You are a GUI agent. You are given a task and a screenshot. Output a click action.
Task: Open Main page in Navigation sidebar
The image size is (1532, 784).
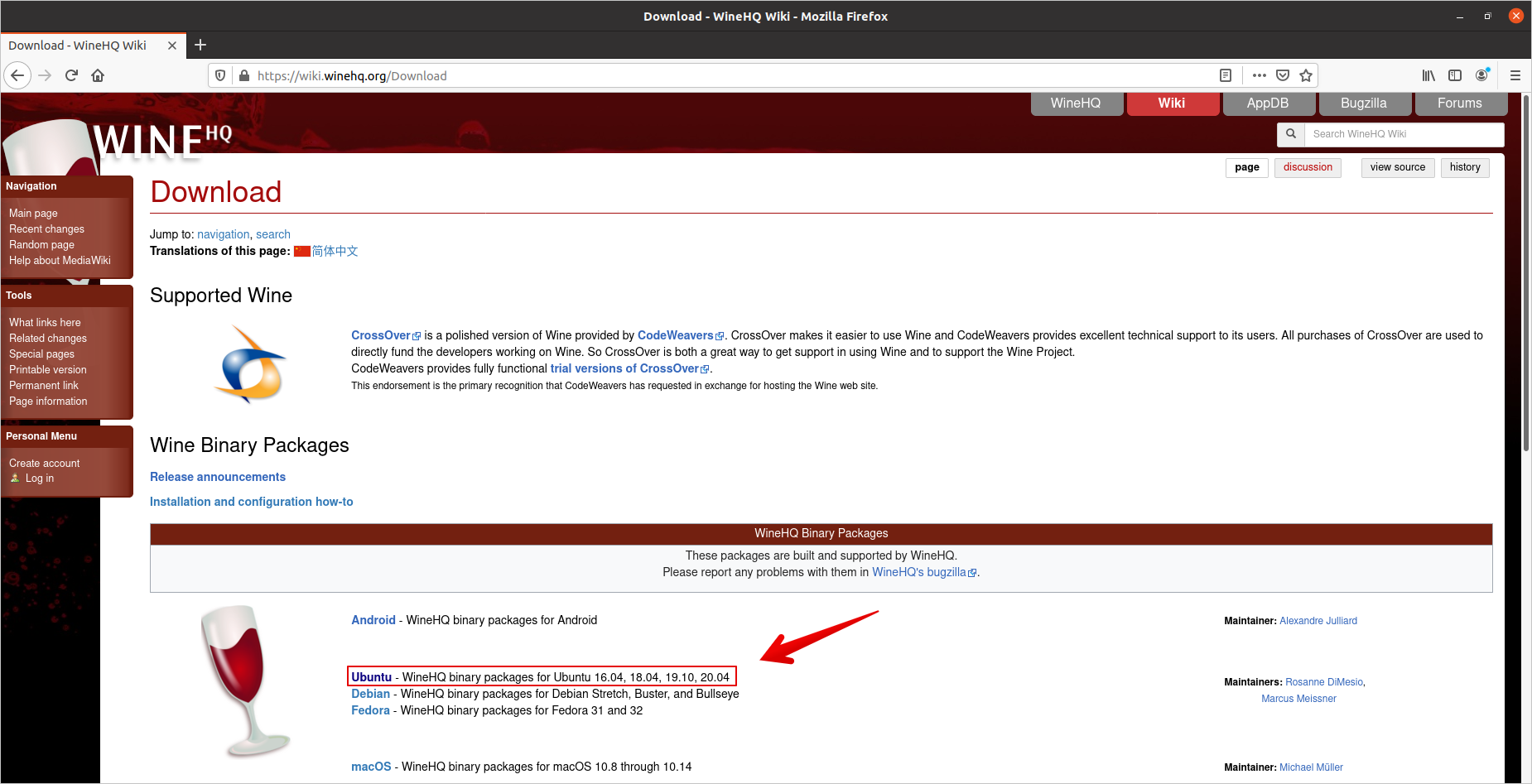tap(33, 214)
